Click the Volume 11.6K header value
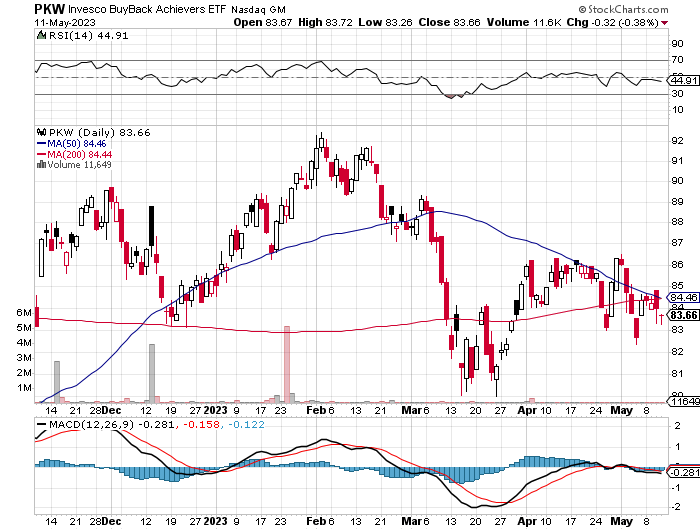This screenshot has width=700, height=530. [x=524, y=22]
